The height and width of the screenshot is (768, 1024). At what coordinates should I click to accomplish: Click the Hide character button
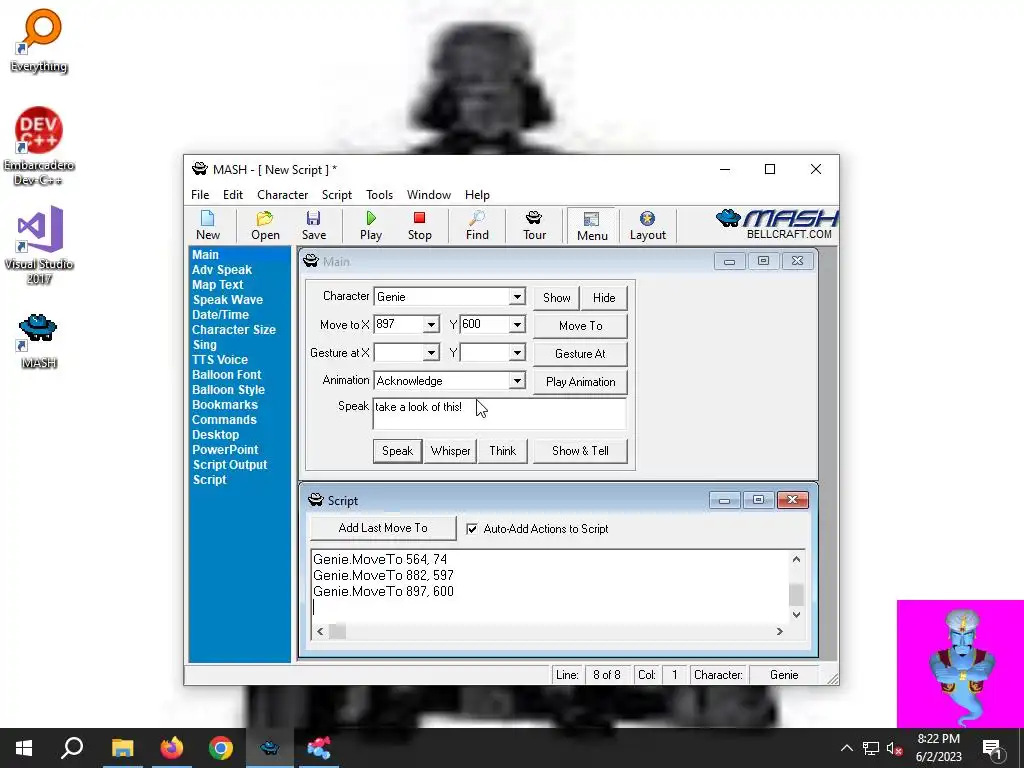click(x=604, y=298)
